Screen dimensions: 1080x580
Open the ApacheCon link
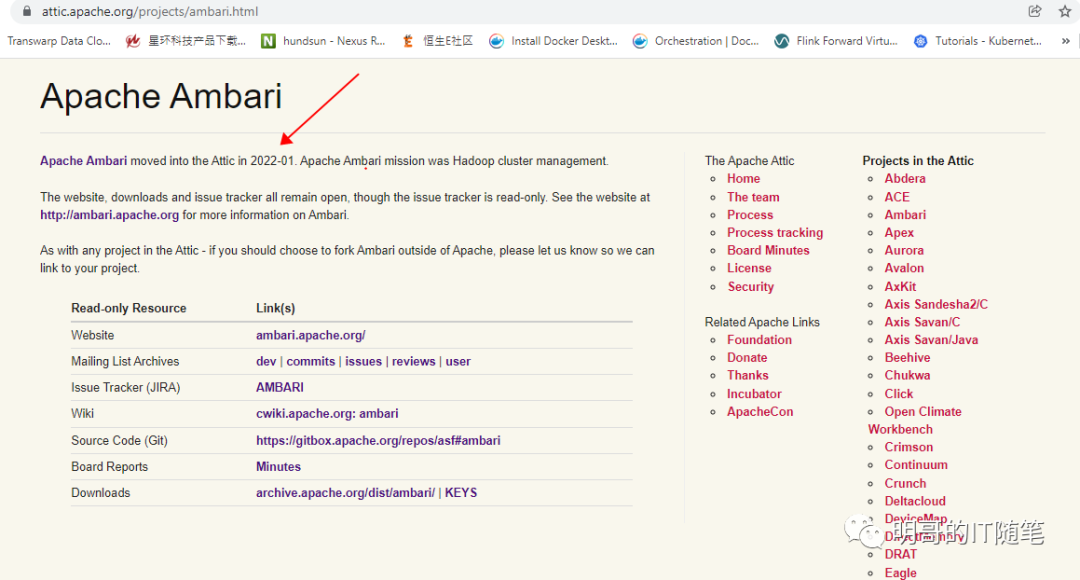coord(760,412)
